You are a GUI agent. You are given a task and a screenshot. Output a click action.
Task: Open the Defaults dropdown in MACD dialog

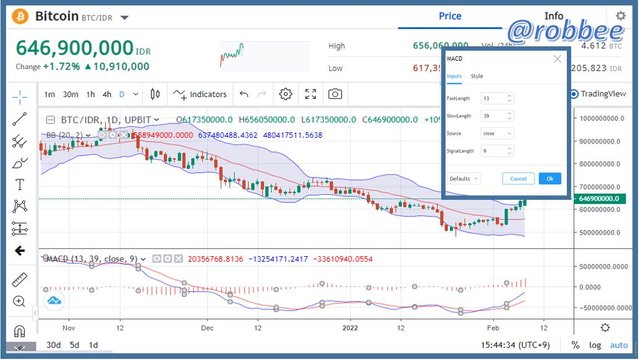click(x=464, y=179)
